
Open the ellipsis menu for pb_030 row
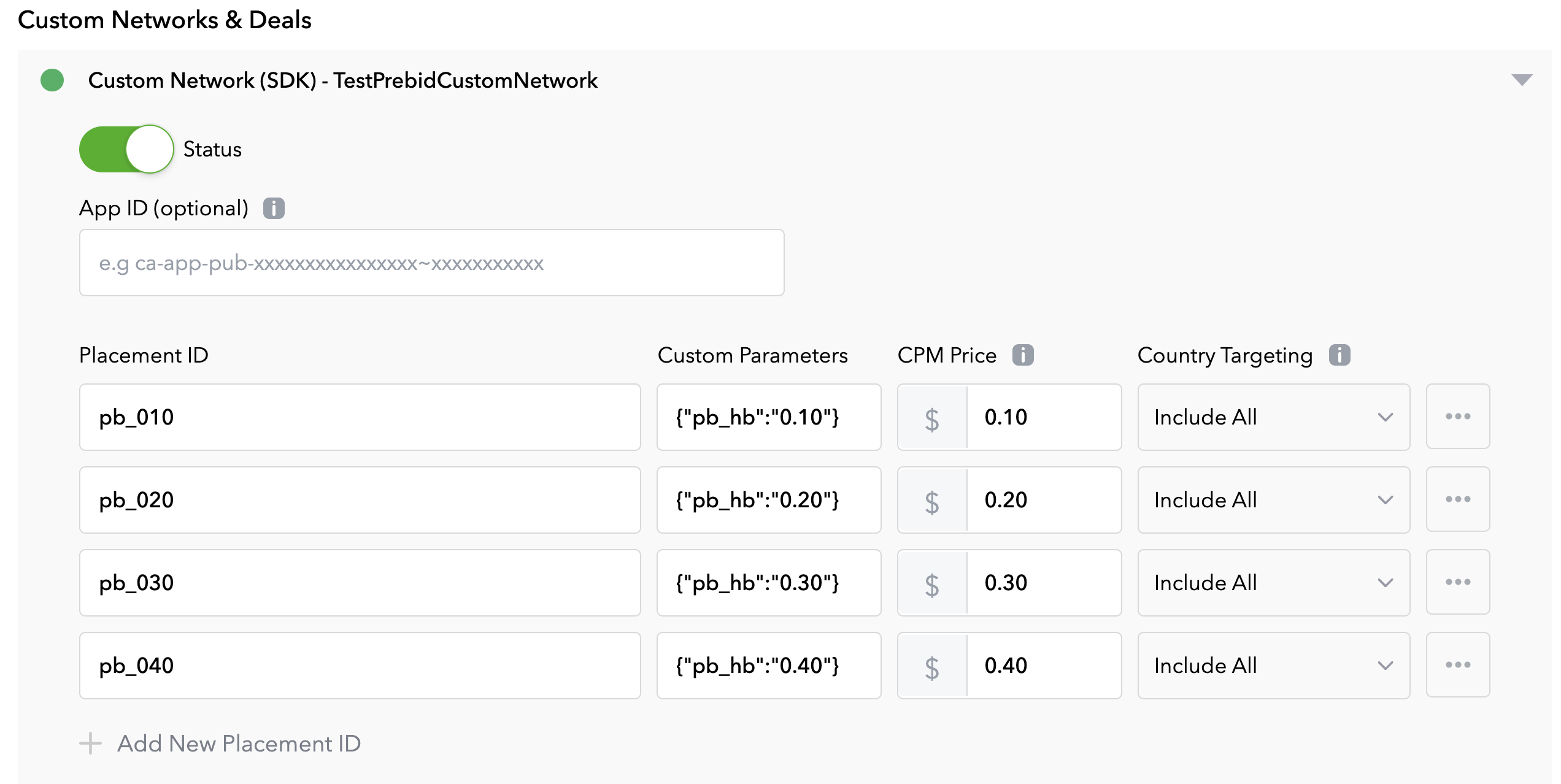[1458, 582]
